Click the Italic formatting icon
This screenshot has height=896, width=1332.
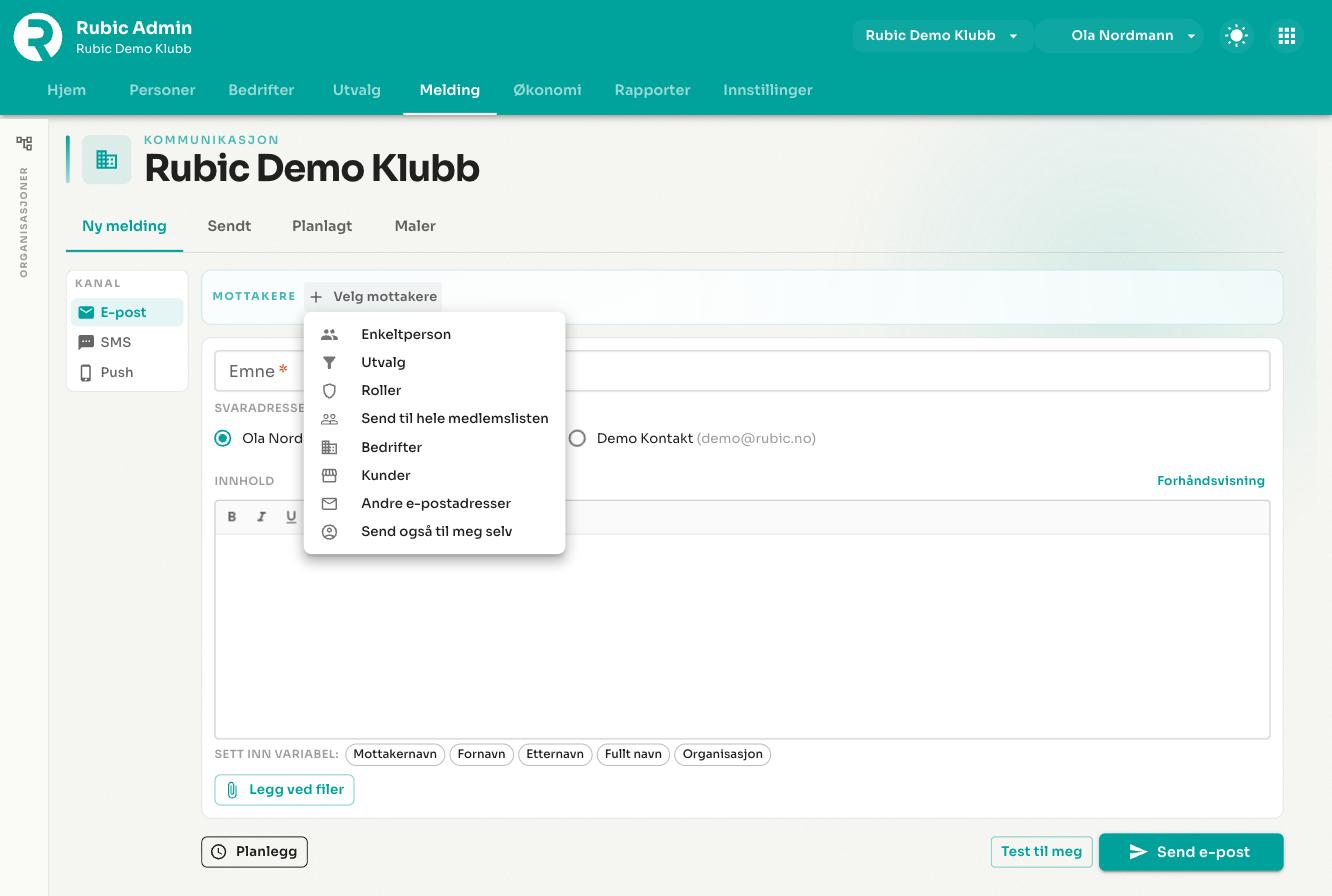point(262,517)
